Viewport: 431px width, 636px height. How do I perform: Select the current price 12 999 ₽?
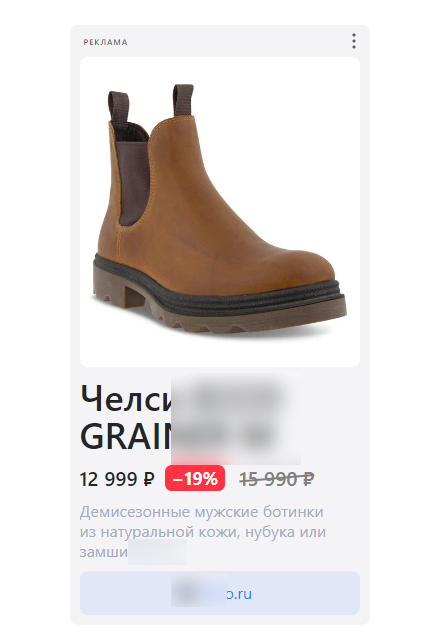117,479
